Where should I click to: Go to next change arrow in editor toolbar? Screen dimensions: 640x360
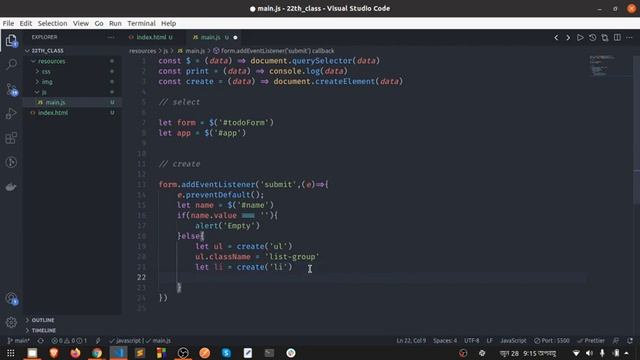pos(568,38)
